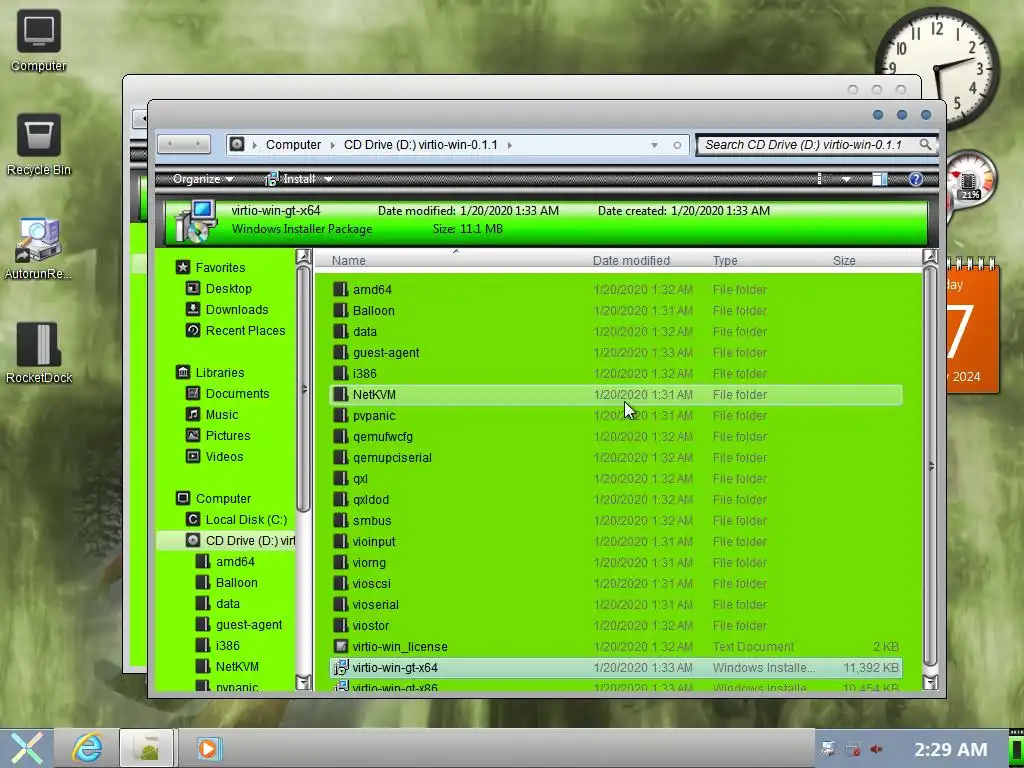Select the NetKVM folder in the file list
Viewport: 1024px width, 768px height.
point(616,394)
